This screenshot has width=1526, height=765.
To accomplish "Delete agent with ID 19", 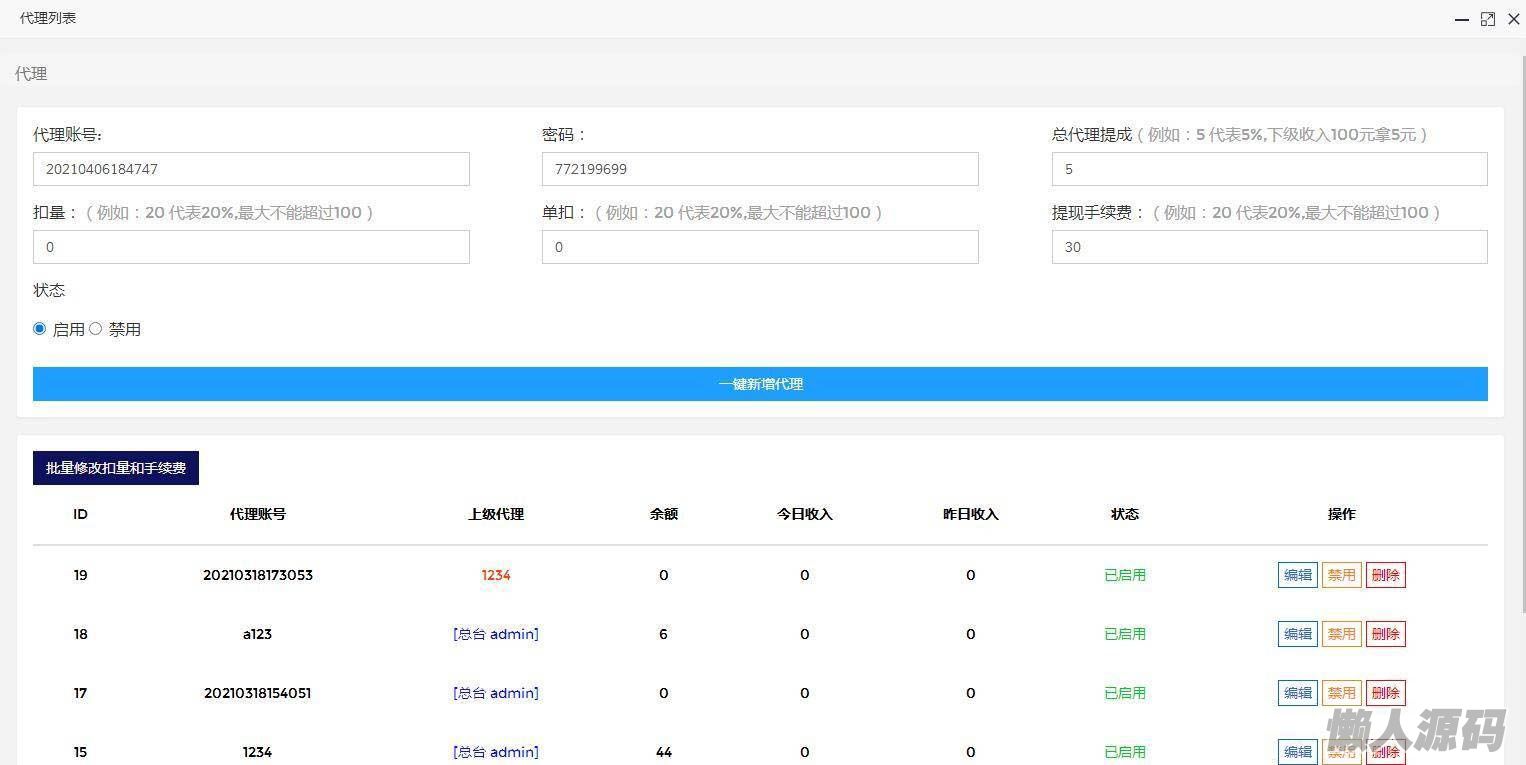I will (x=1385, y=575).
